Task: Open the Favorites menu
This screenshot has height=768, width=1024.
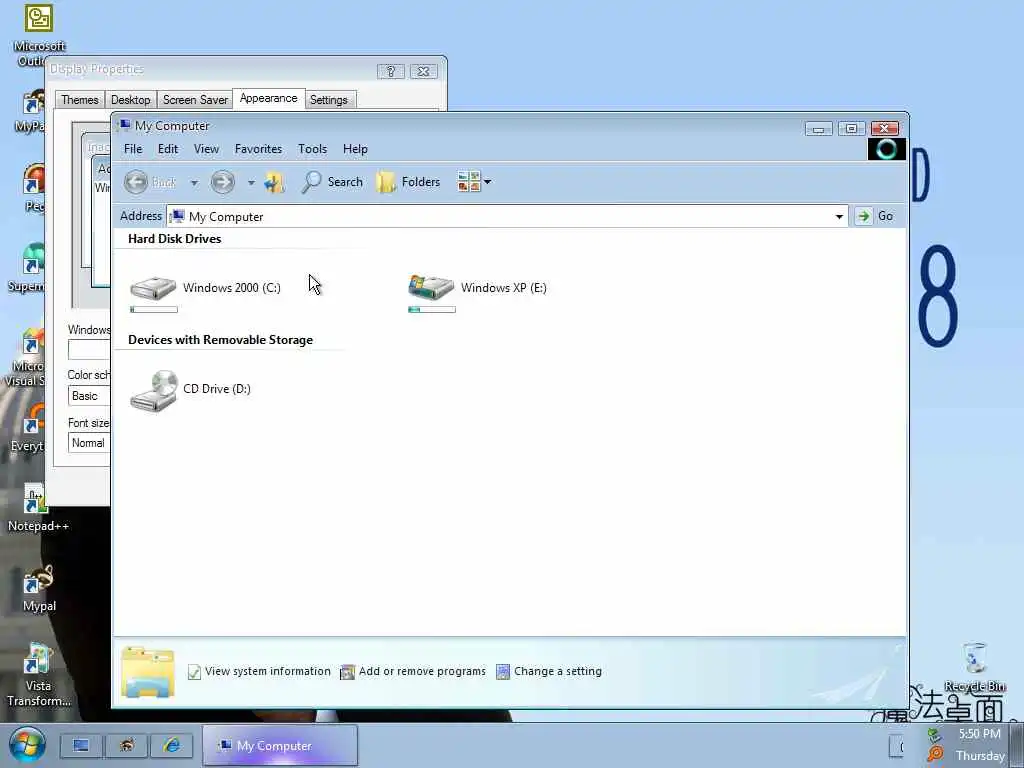Action: click(x=259, y=149)
